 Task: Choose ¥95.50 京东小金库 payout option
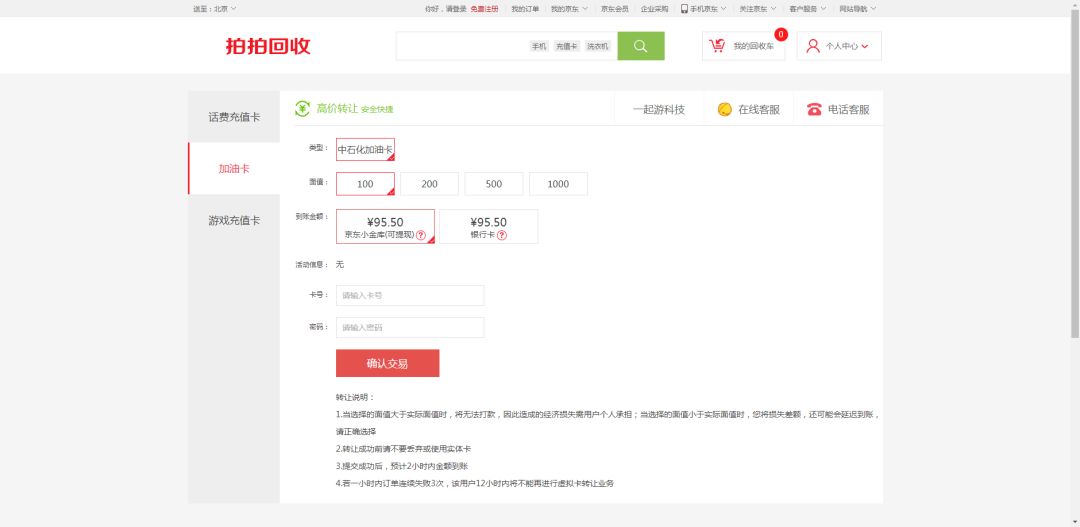[x=385, y=227]
